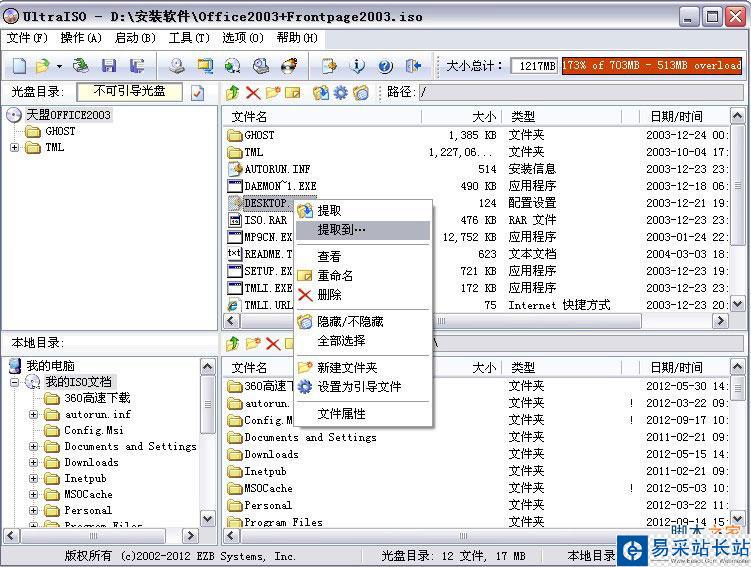Click the 不可引导光盘 boot status button
The height and width of the screenshot is (567, 751).
[129, 91]
